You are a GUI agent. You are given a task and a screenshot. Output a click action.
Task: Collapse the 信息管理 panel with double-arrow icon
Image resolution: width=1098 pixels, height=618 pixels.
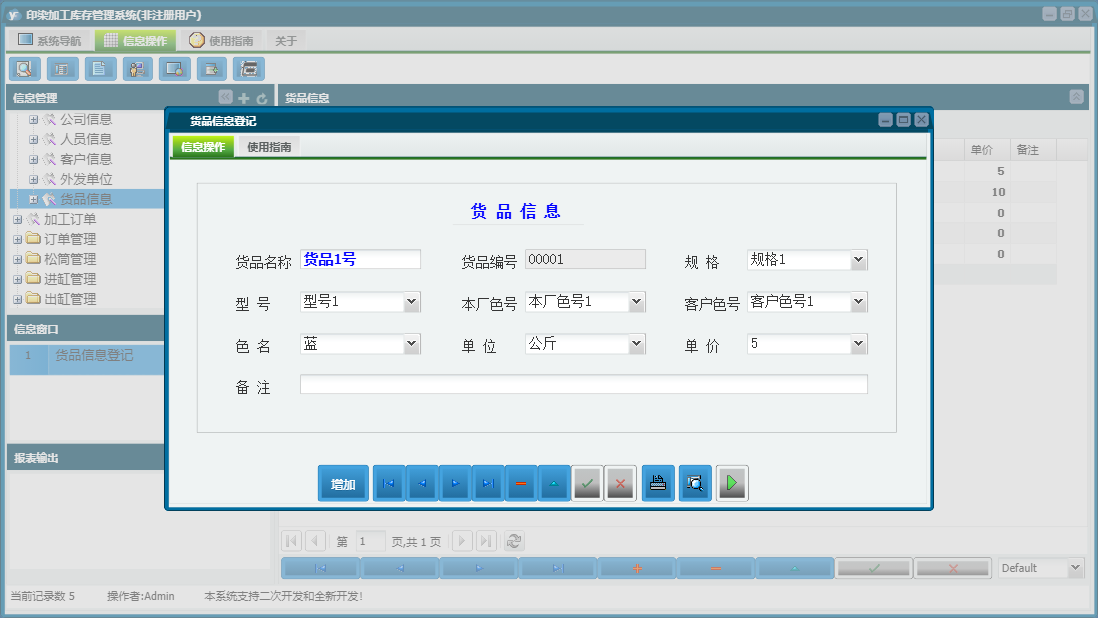225,97
